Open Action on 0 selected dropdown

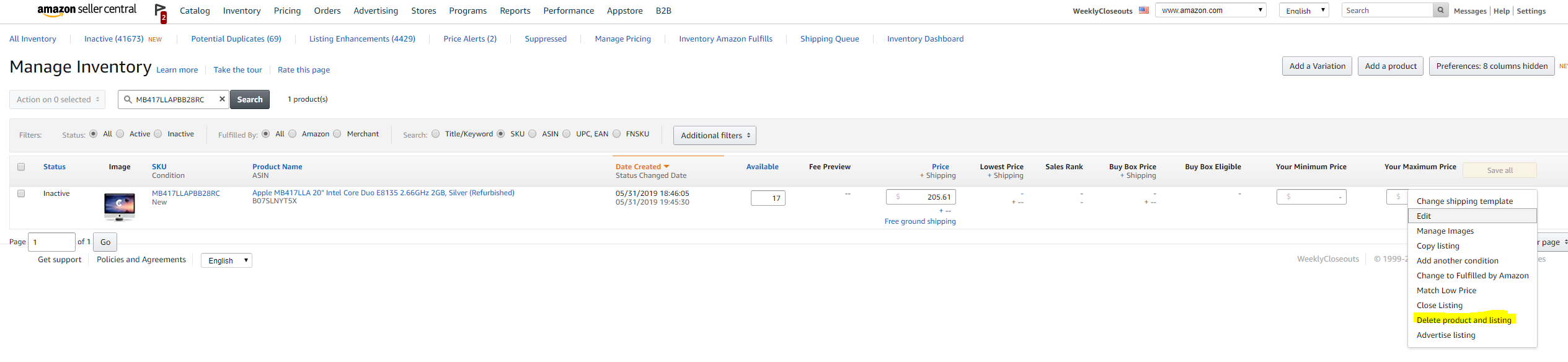coord(57,99)
